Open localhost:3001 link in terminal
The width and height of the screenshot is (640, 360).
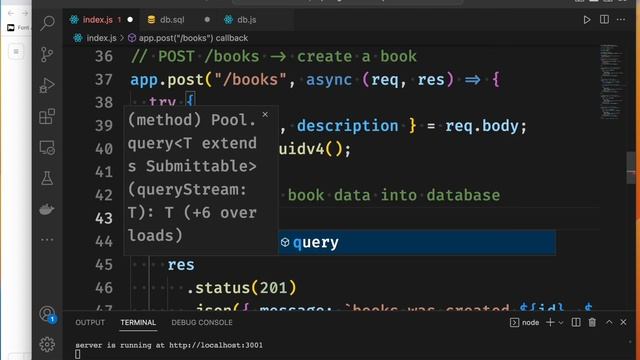click(x=216, y=345)
